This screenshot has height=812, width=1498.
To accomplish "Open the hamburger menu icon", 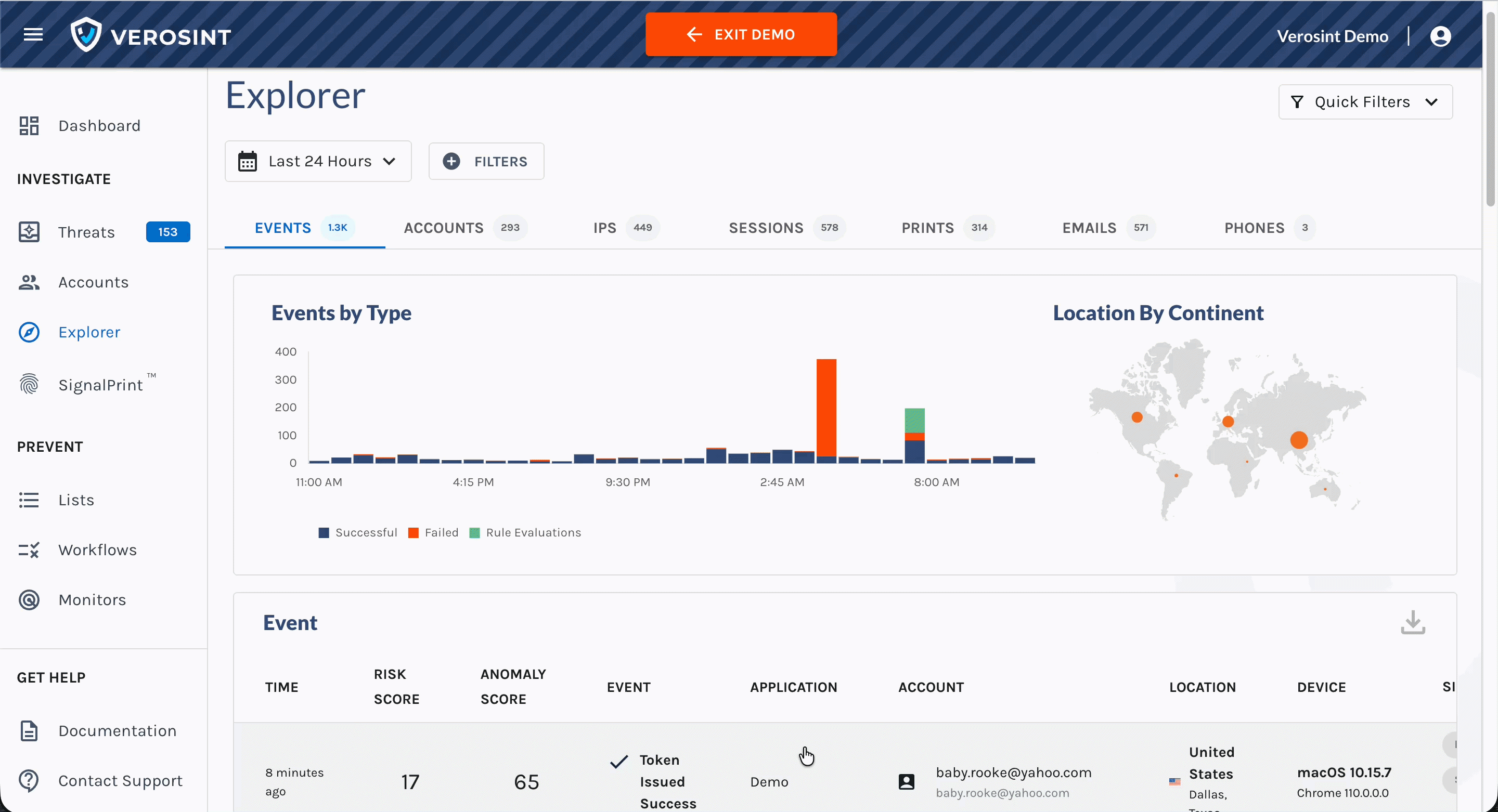I will click(33, 35).
